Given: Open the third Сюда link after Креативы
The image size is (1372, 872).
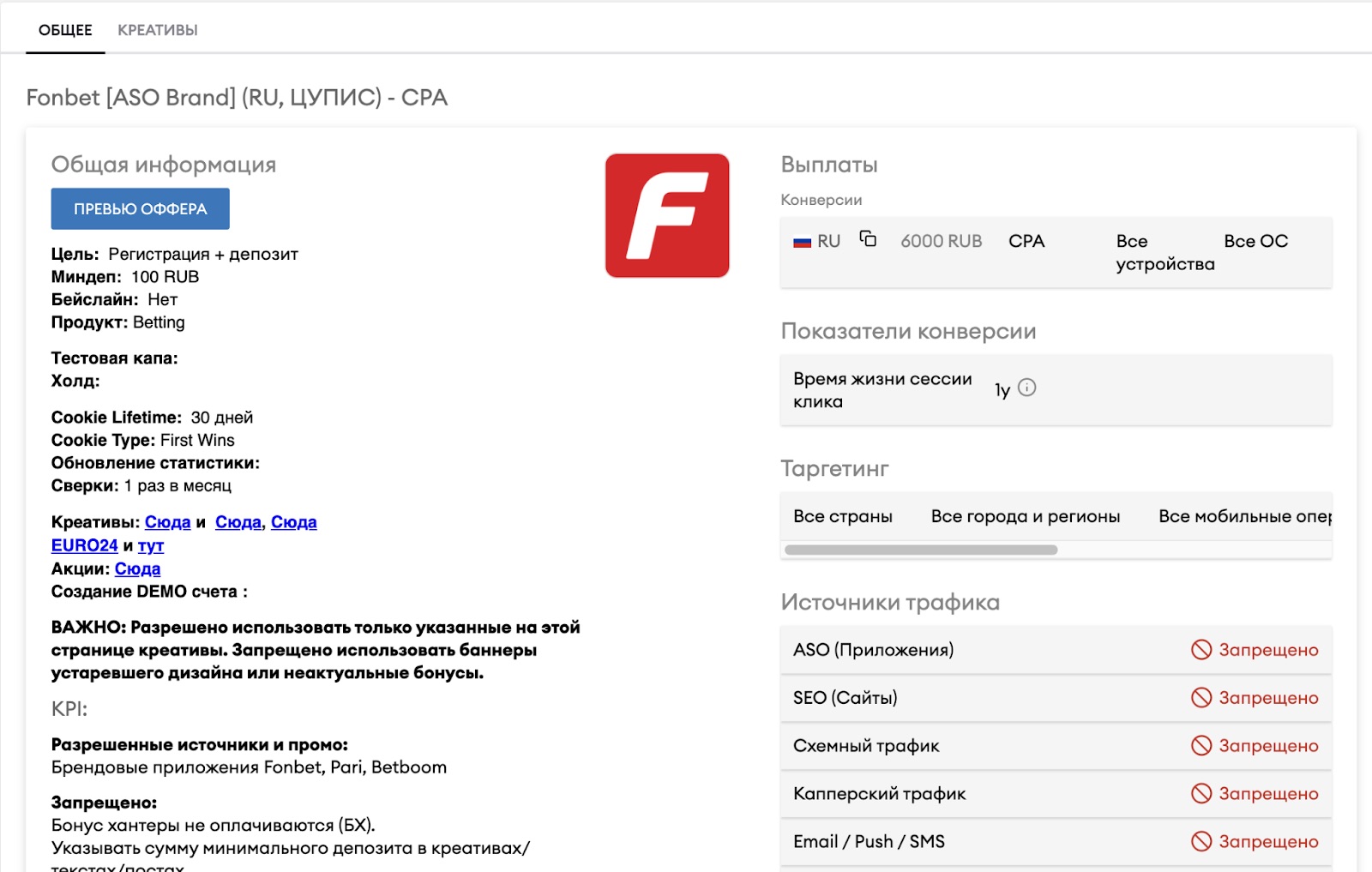Looking at the screenshot, I should click(x=294, y=522).
